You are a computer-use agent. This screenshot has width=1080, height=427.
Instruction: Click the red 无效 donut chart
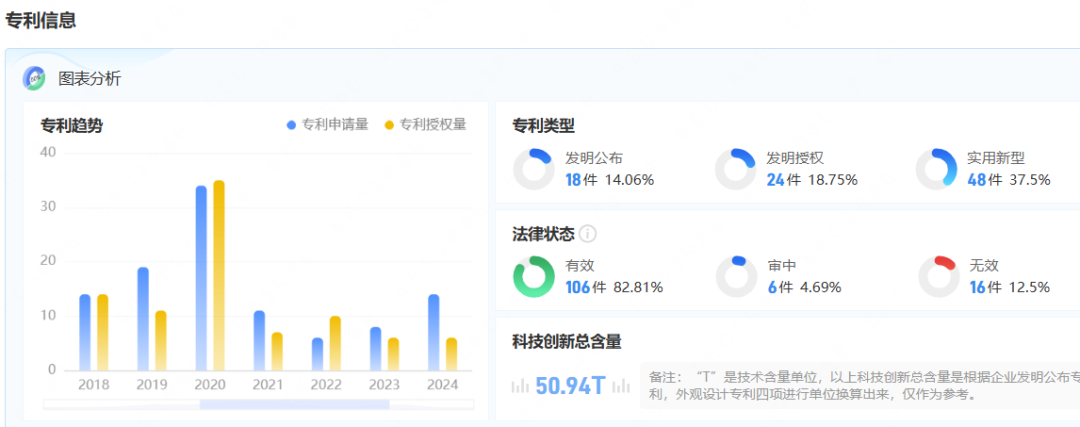pos(937,277)
